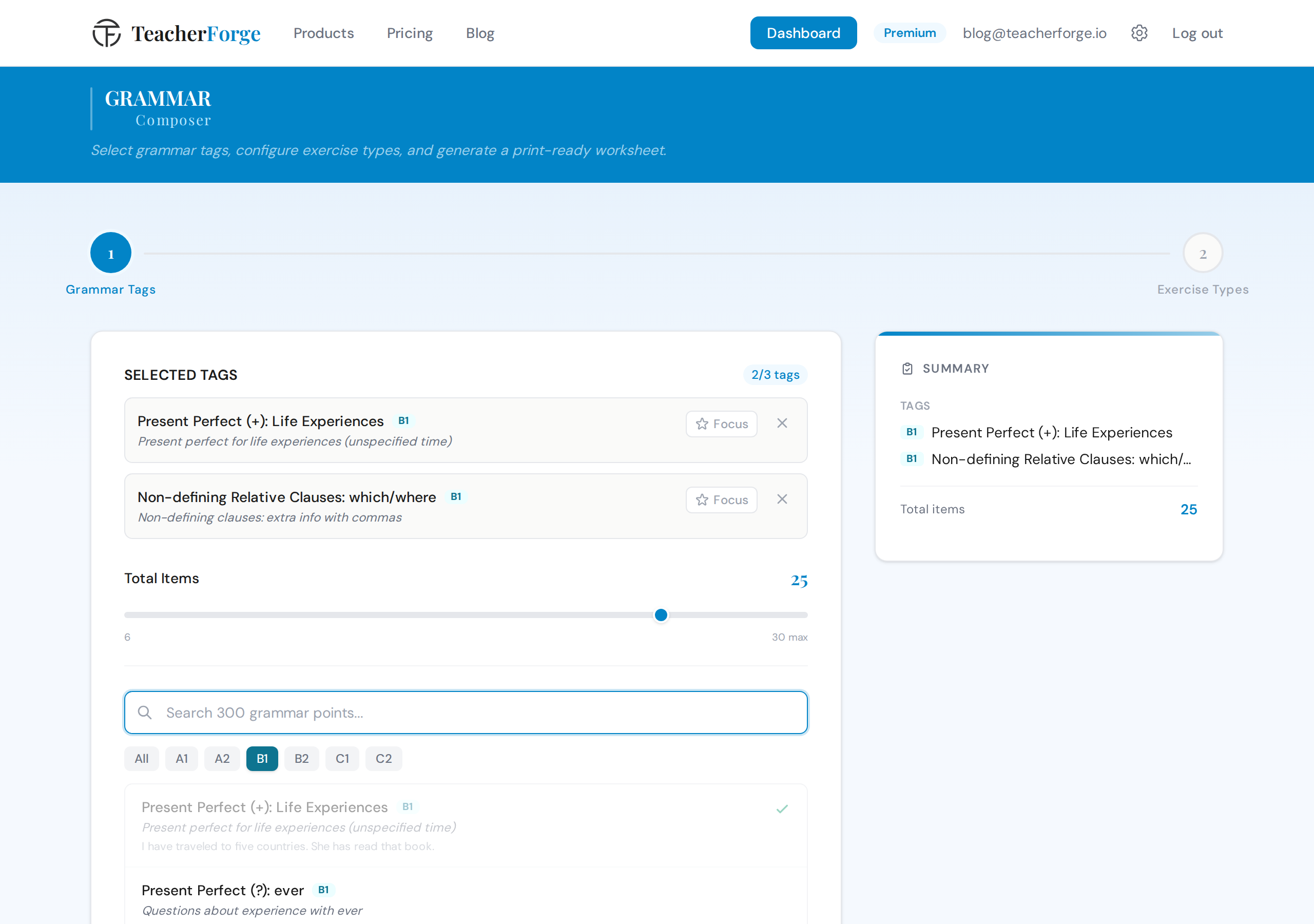Go to step 2 Exercise Types
The height and width of the screenshot is (924, 1314).
pyautogui.click(x=1203, y=253)
